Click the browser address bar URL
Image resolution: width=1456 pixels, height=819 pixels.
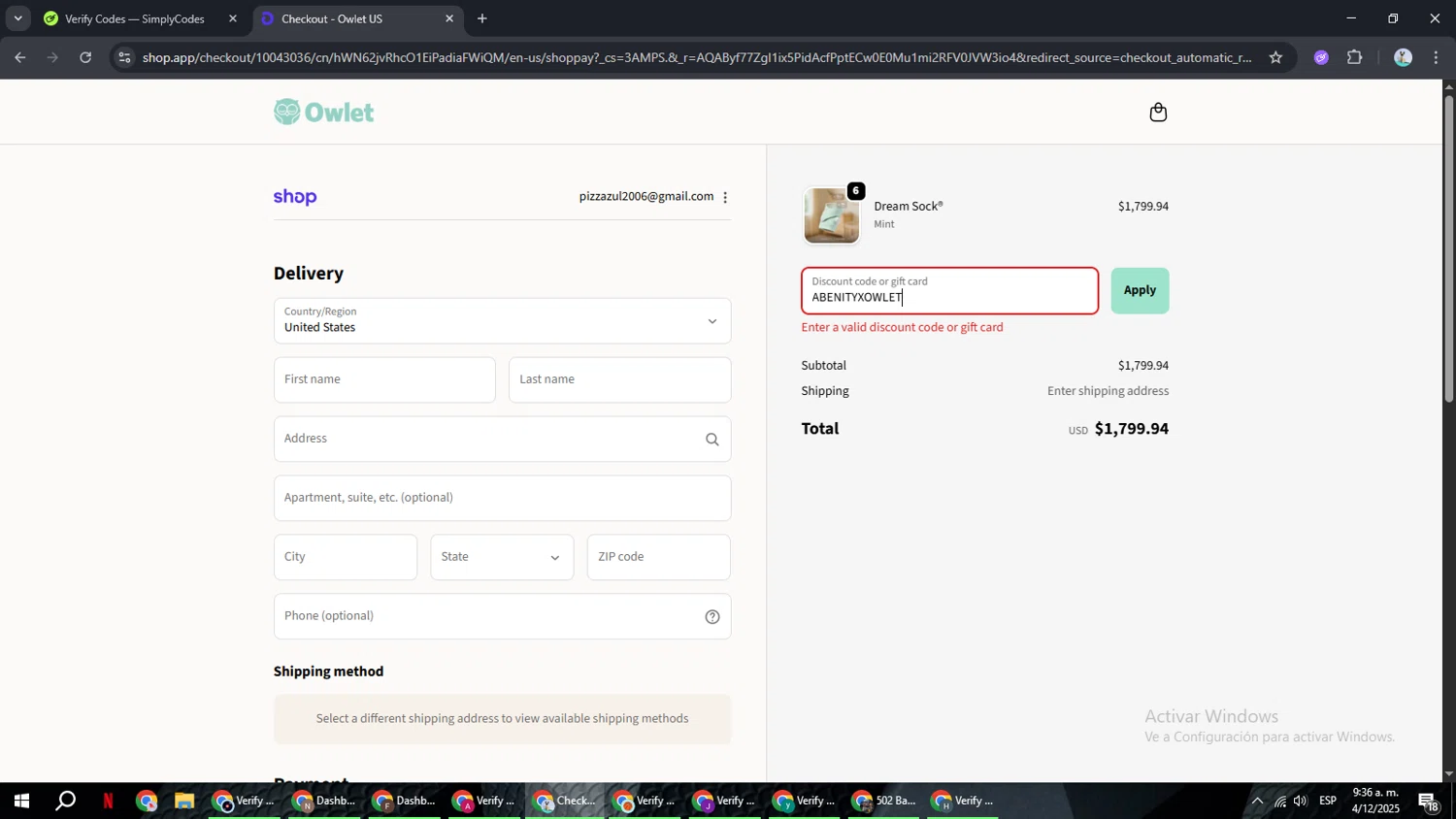coord(696,57)
